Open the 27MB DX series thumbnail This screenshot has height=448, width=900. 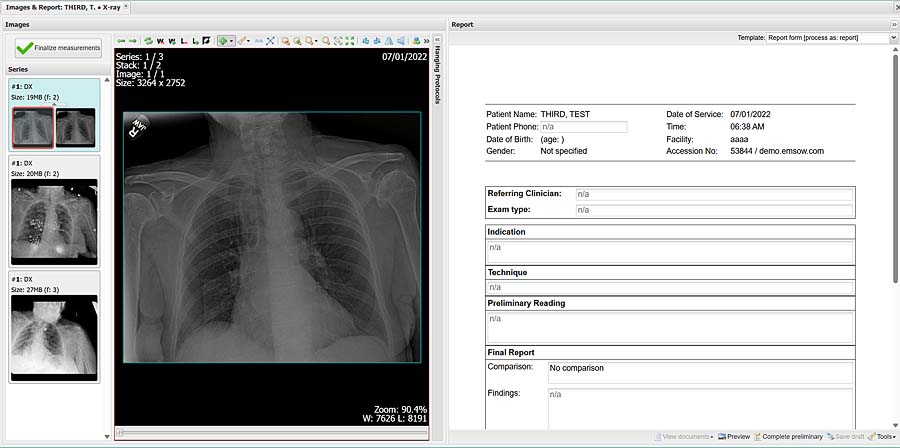(x=55, y=338)
